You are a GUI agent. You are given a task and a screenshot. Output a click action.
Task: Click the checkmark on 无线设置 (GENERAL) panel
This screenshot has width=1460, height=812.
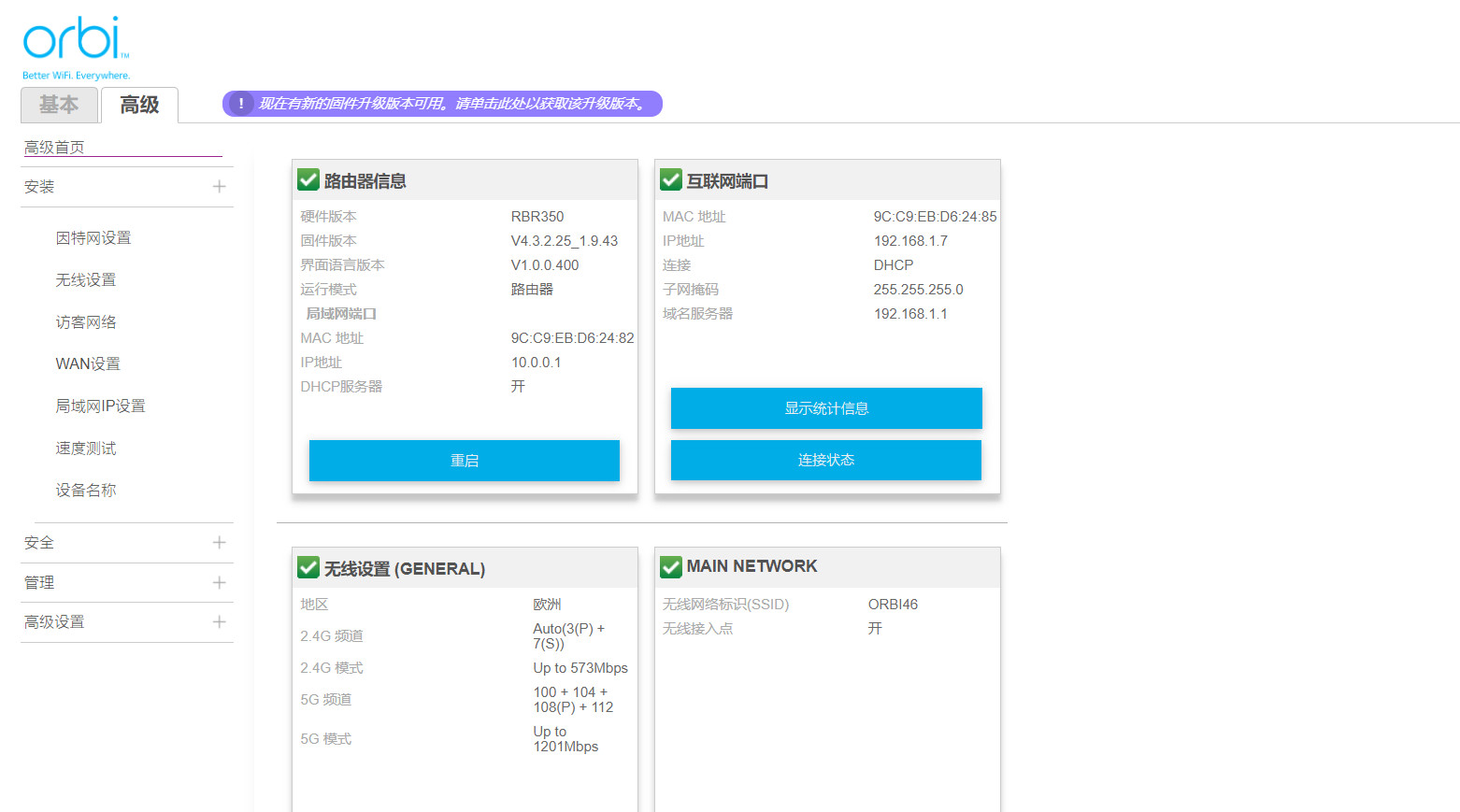[x=308, y=566]
